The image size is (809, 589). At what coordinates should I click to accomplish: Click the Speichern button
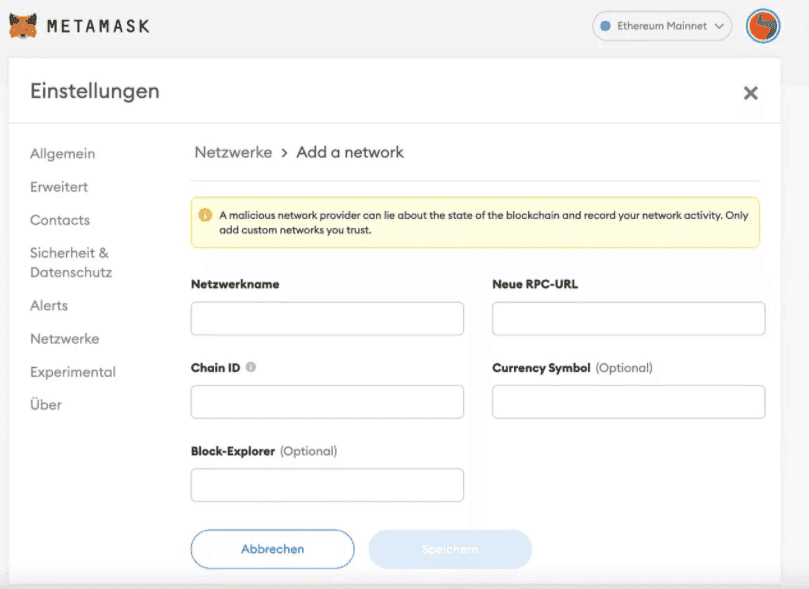pos(450,549)
